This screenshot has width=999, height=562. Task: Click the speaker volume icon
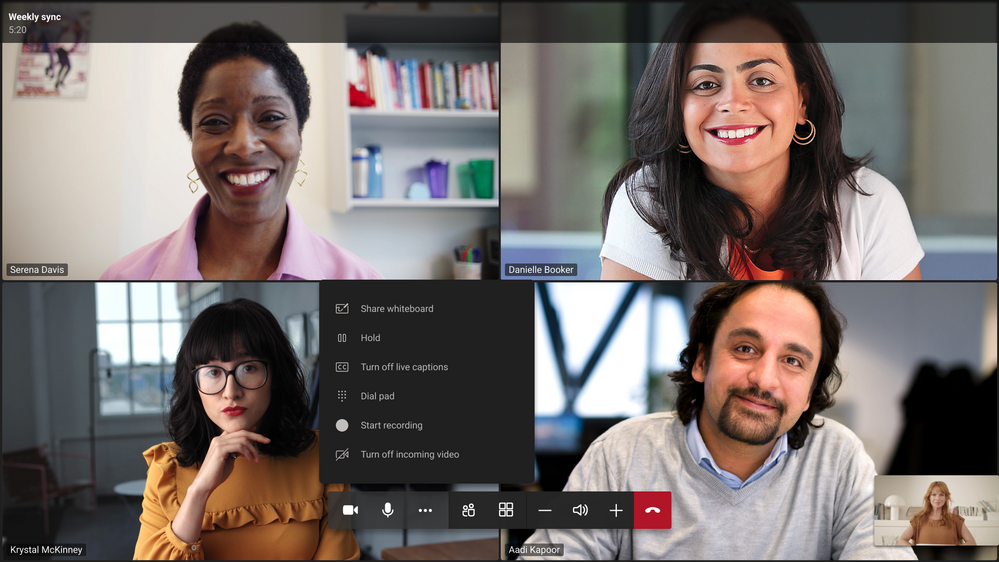pos(580,510)
